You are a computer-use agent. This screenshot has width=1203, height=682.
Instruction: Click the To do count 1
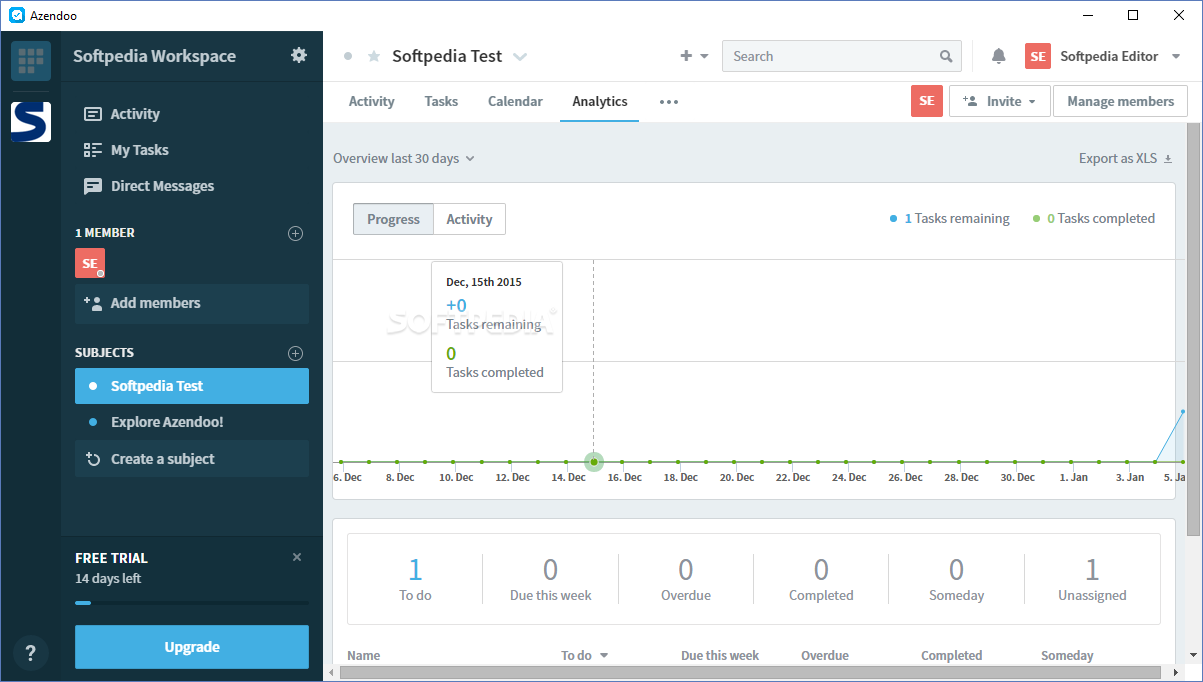tap(415, 570)
